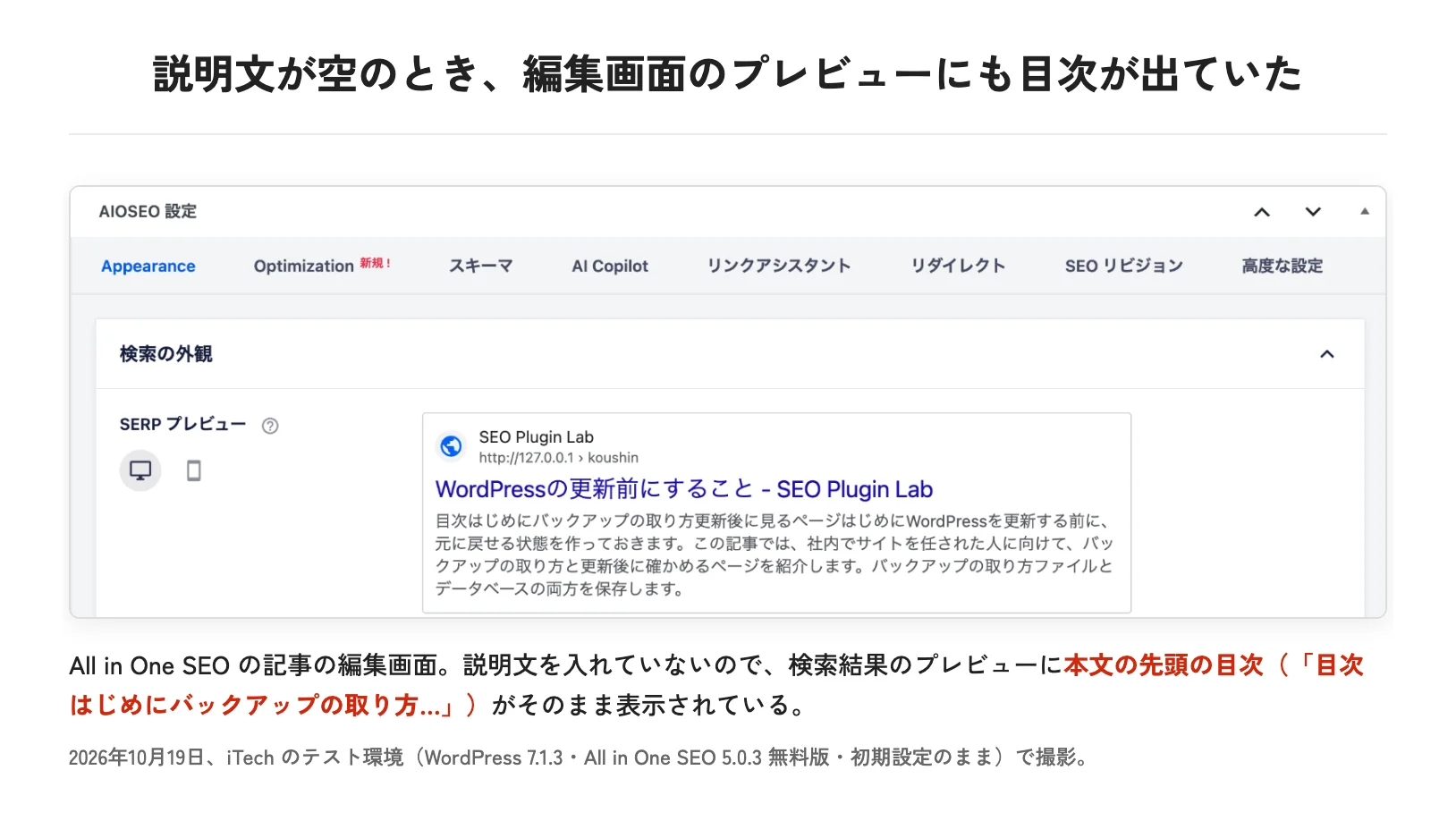
Task: Open the Optimization tab
Action: click(304, 267)
